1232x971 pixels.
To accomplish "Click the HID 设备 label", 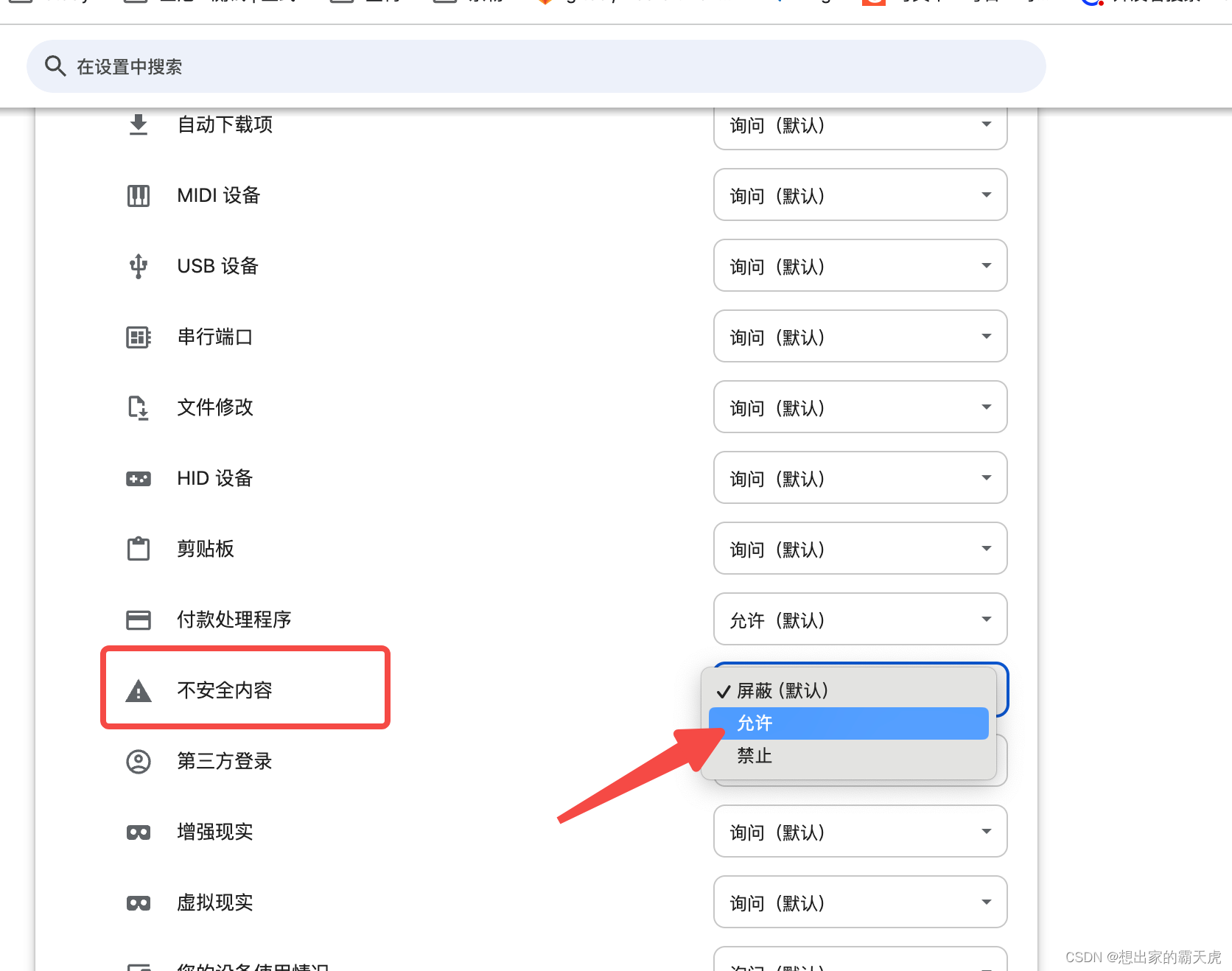I will 215,478.
